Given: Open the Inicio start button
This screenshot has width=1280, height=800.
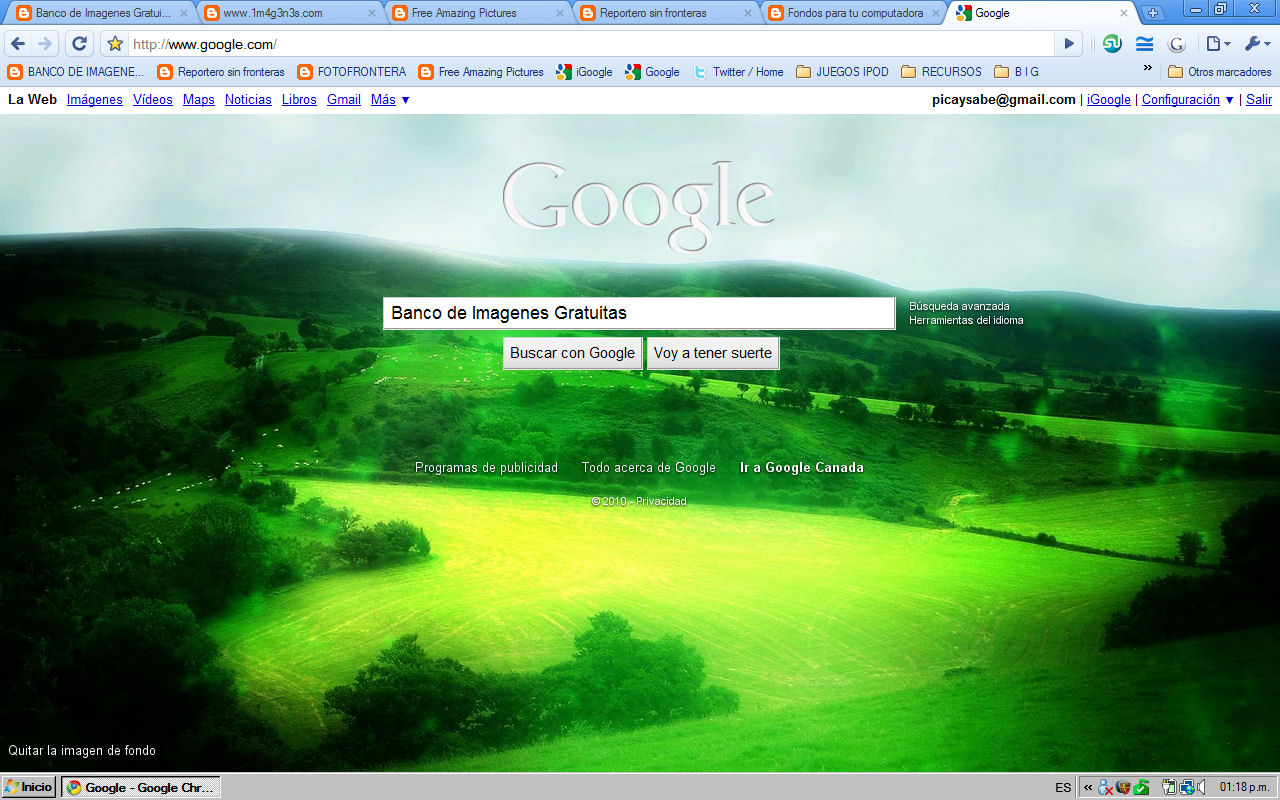Looking at the screenshot, I should [28, 787].
